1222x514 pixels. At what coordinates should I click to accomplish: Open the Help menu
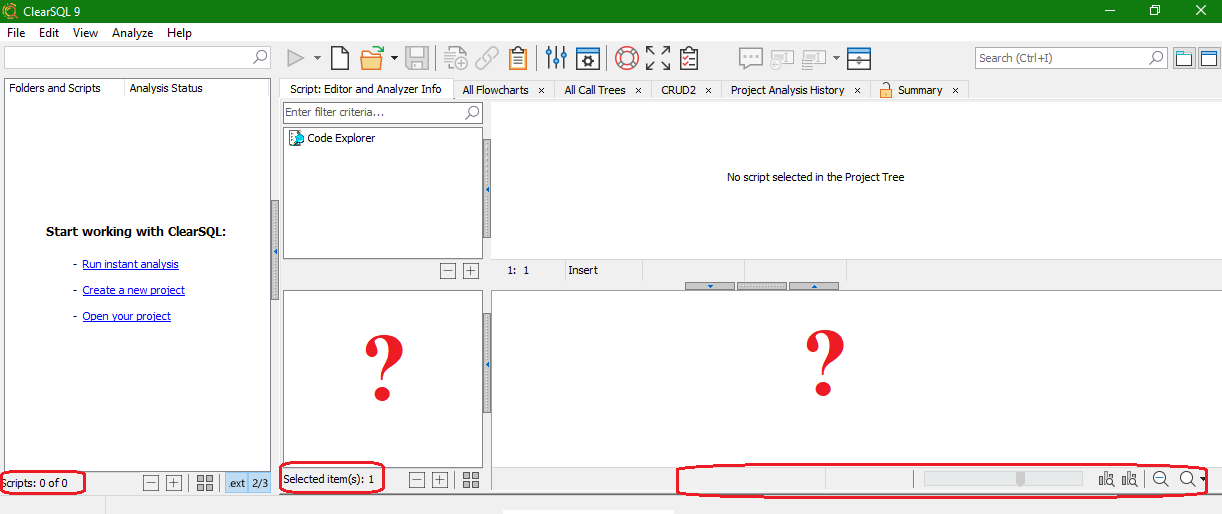click(x=180, y=33)
